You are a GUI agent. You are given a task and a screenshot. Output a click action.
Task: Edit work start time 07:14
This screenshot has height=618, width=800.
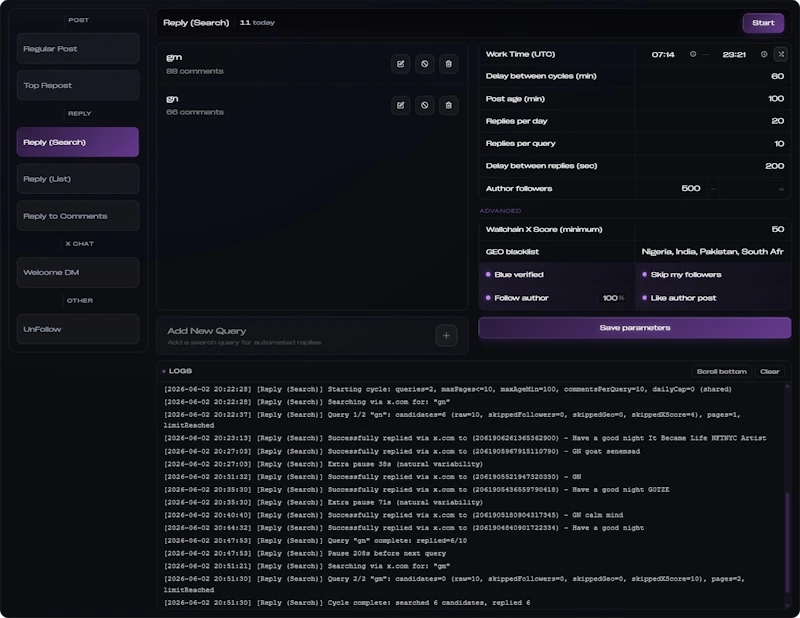663,55
